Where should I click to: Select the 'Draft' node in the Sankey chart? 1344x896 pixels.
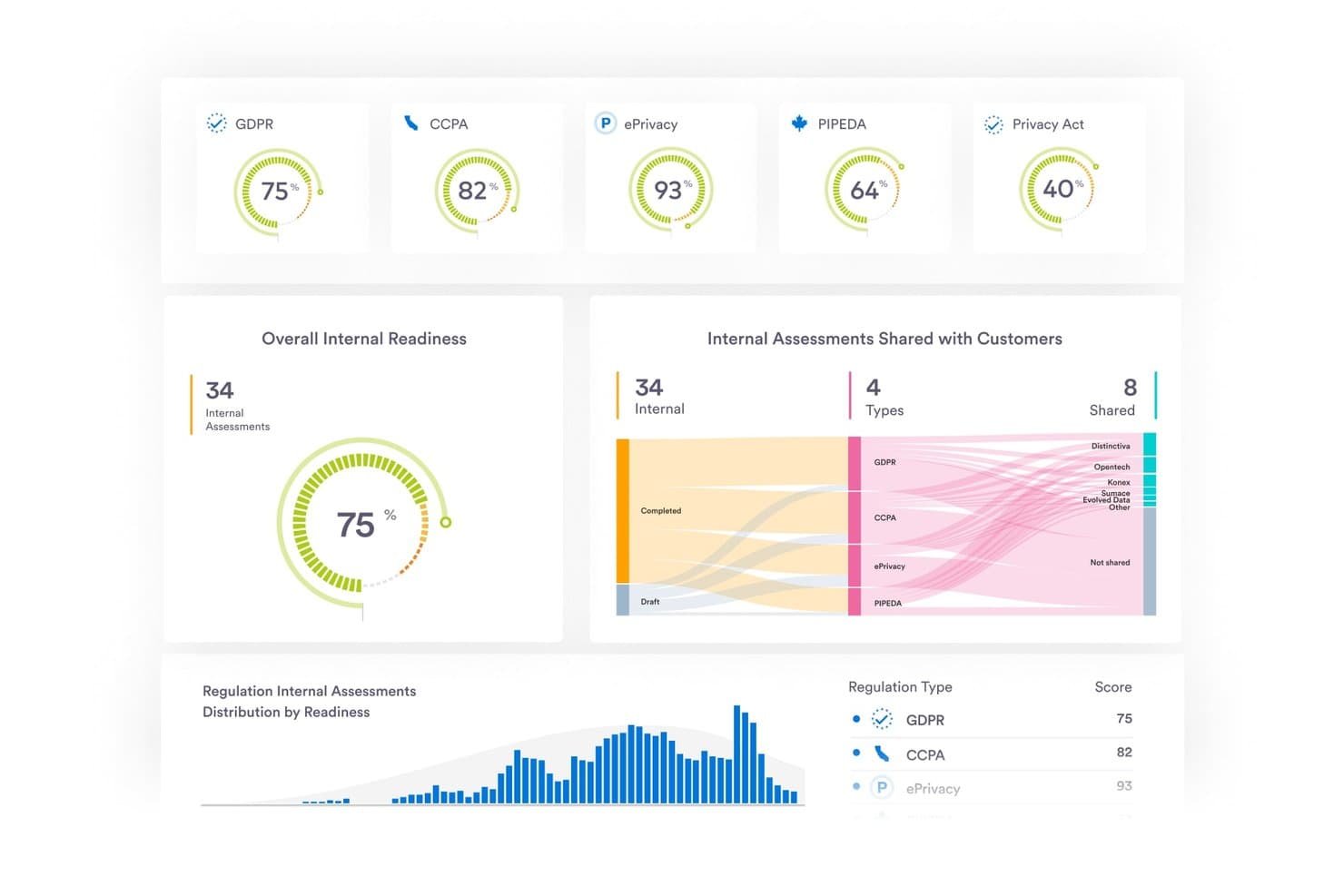623,600
